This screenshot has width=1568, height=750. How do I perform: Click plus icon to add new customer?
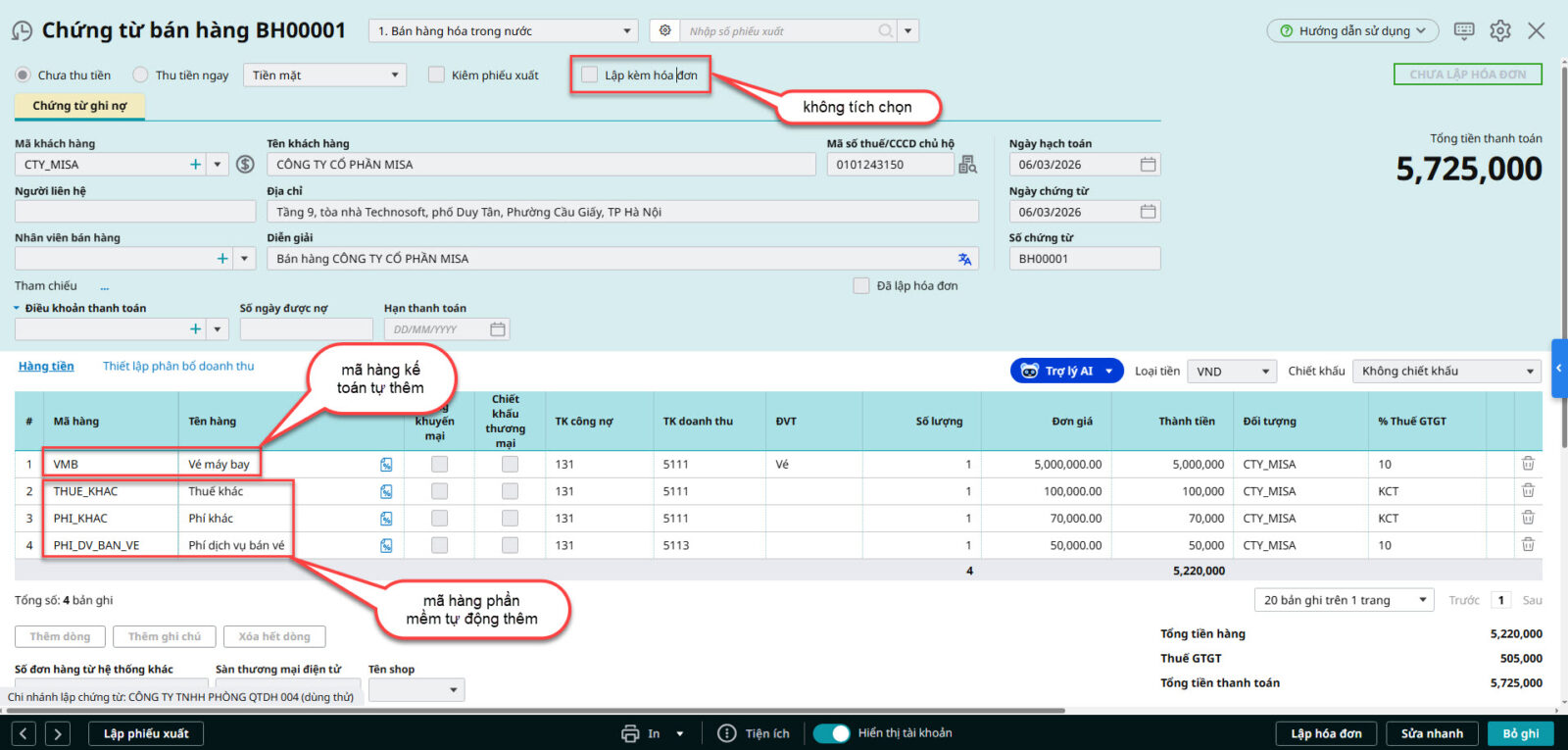pos(195,165)
